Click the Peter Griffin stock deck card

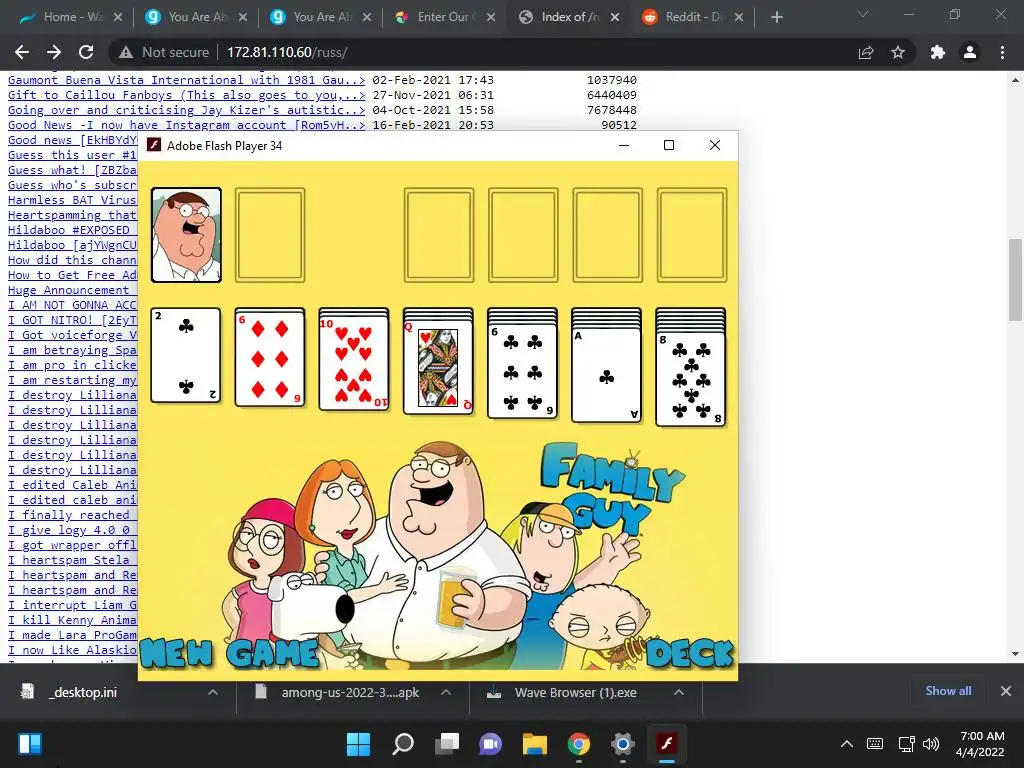pos(186,235)
